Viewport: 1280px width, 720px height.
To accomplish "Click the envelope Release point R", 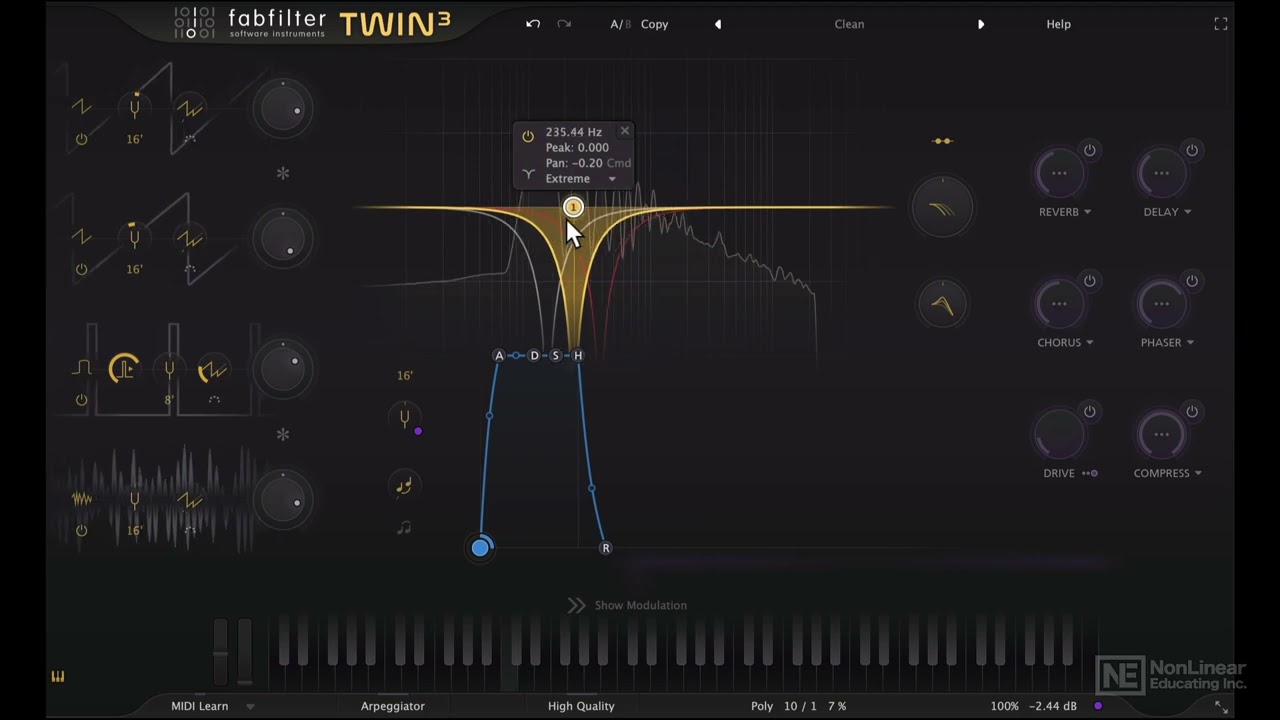I will point(605,548).
